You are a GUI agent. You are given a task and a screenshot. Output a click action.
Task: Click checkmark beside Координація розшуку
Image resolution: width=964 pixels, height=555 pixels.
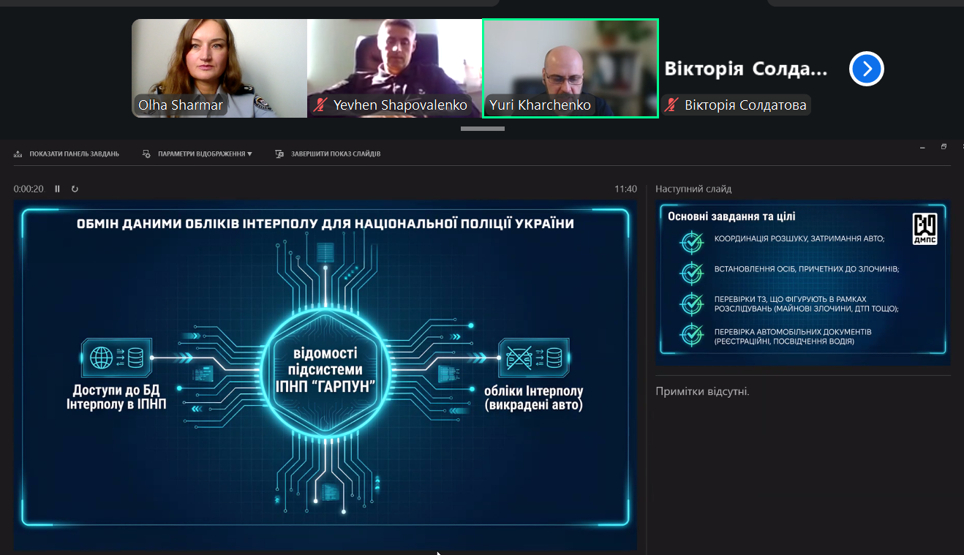pyautogui.click(x=692, y=242)
